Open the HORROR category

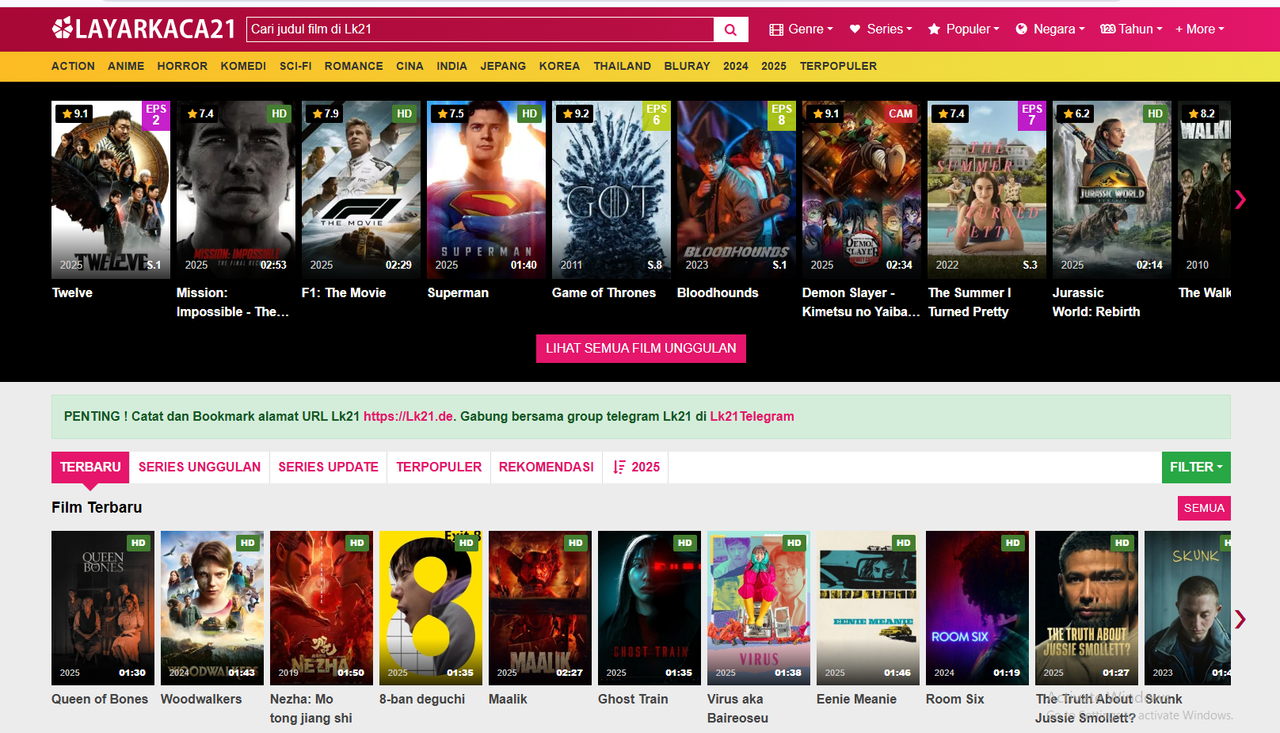(182, 66)
